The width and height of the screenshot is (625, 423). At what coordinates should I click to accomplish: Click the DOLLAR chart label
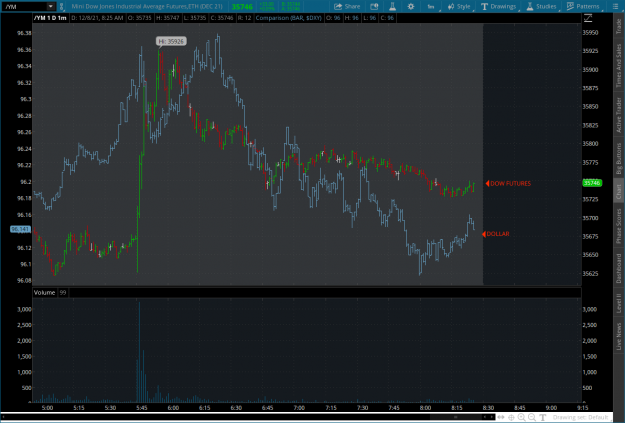(x=498, y=234)
